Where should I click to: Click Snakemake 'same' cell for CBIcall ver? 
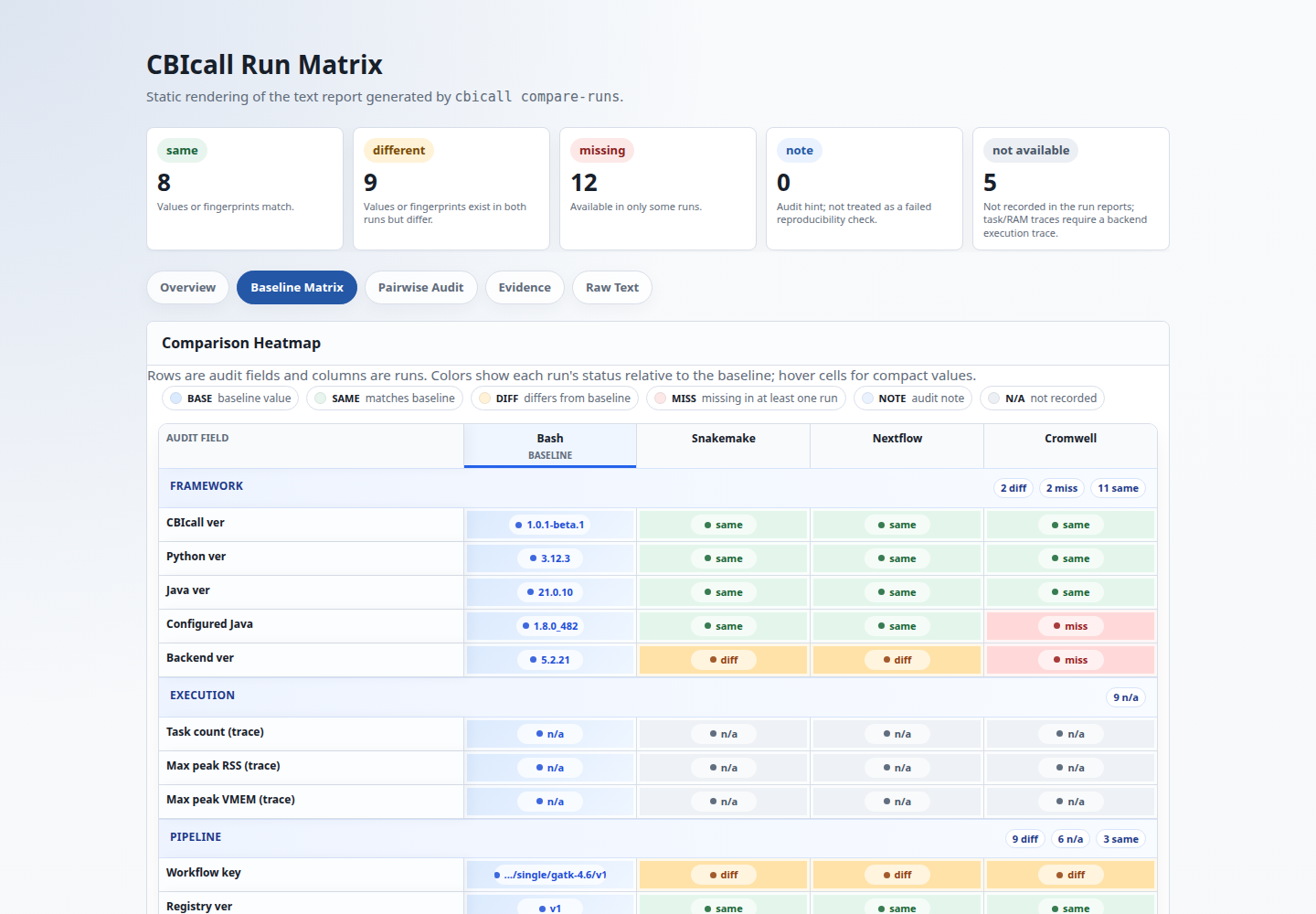point(723,525)
